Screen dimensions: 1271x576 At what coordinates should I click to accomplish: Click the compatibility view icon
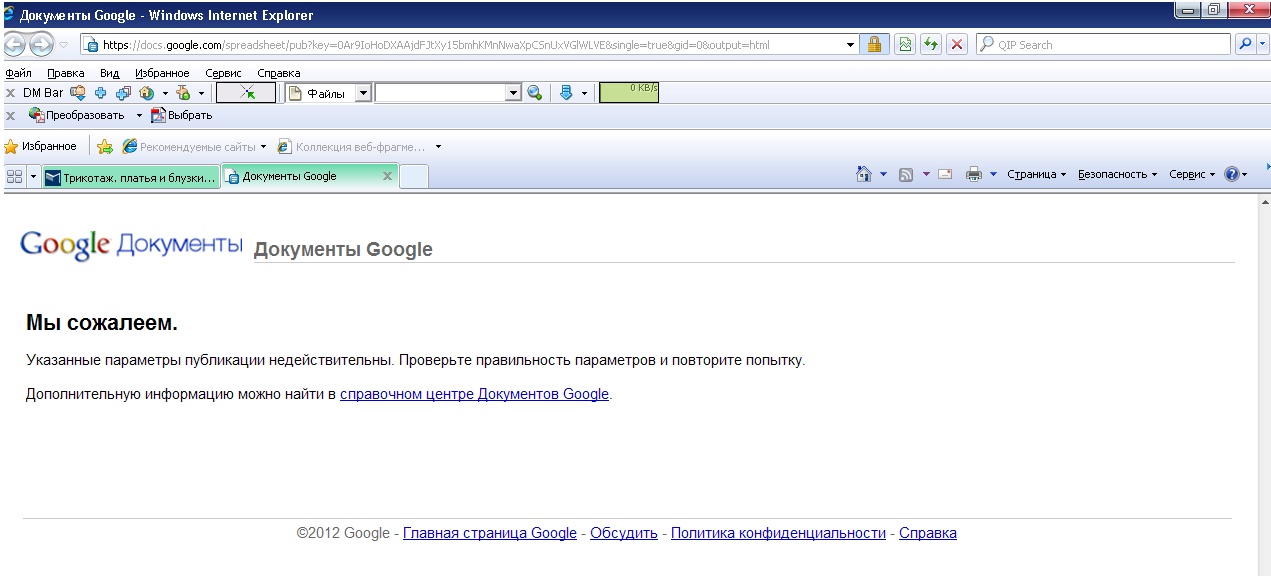click(905, 44)
